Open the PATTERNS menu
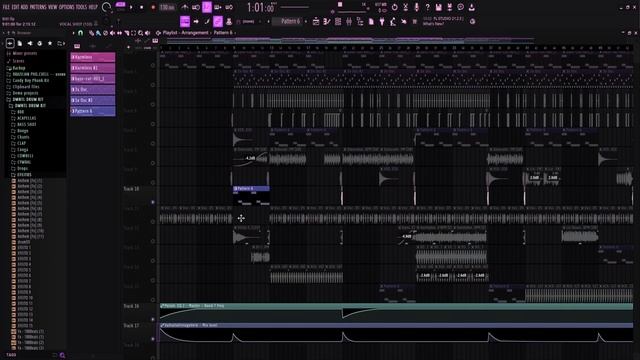Image resolution: width=640 pixels, height=360 pixels. pos(38,7)
